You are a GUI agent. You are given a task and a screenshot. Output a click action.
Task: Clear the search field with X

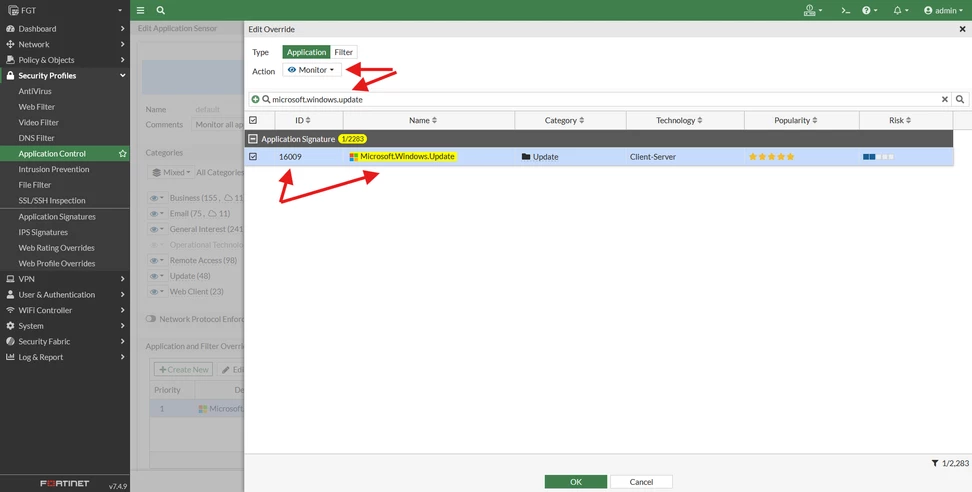945,99
